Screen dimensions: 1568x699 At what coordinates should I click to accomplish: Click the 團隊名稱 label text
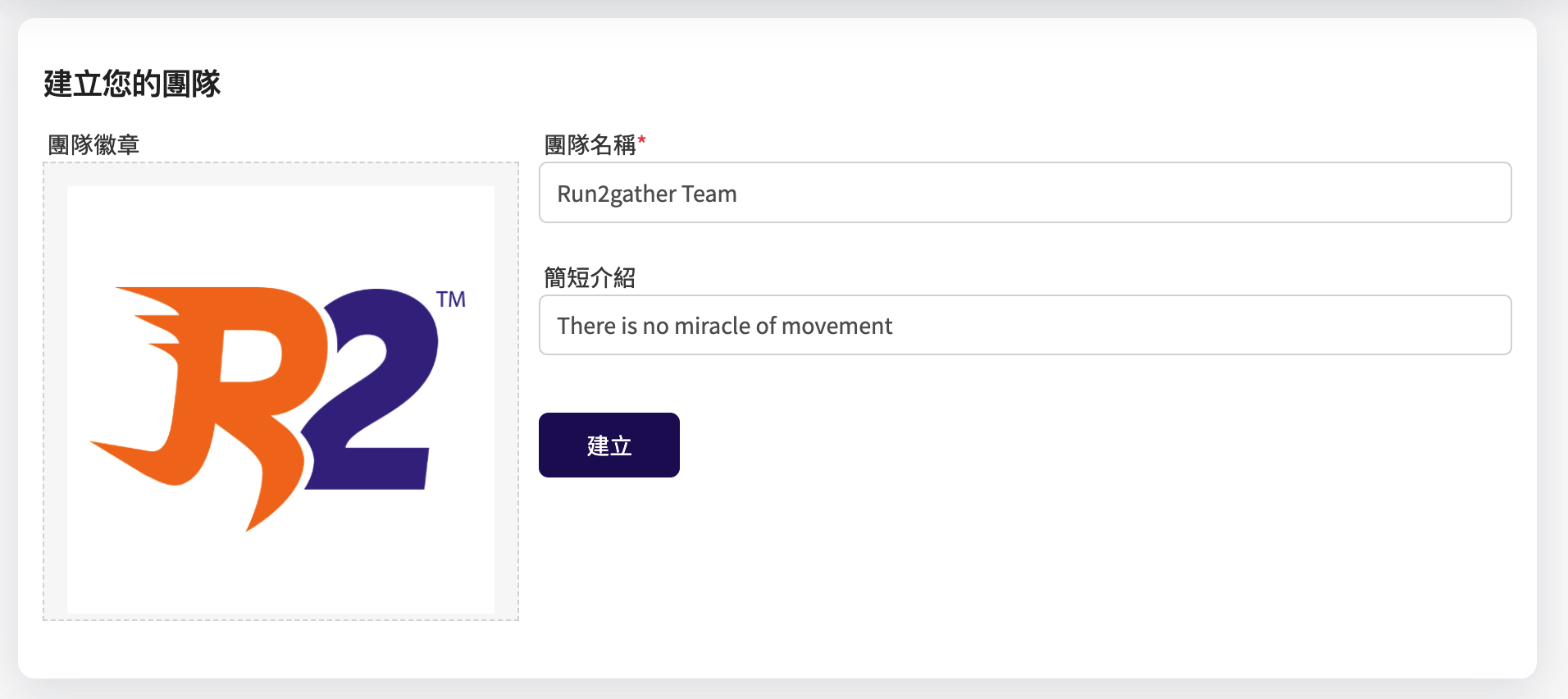(x=590, y=144)
